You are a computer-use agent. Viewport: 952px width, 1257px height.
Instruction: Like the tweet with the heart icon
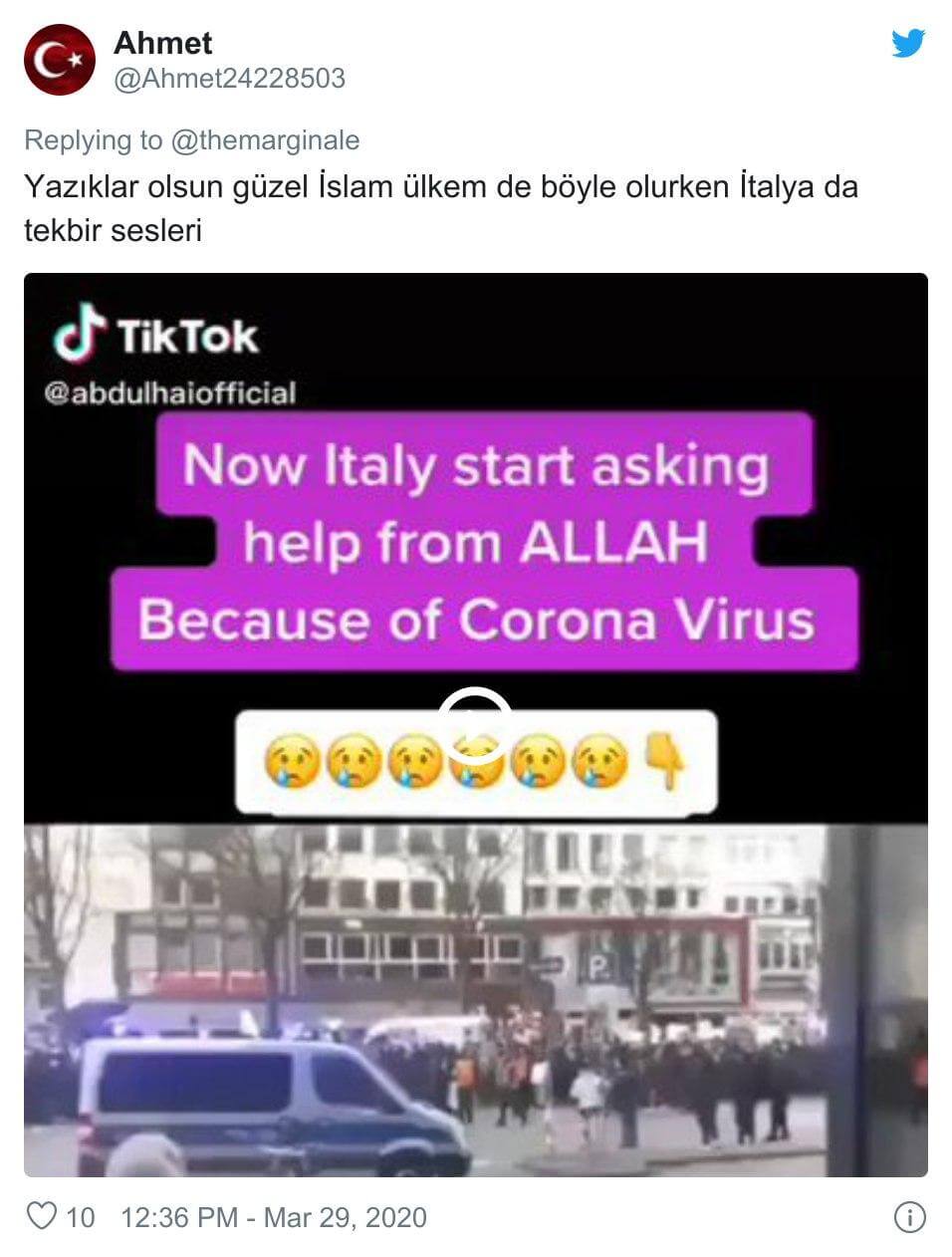[x=41, y=1216]
